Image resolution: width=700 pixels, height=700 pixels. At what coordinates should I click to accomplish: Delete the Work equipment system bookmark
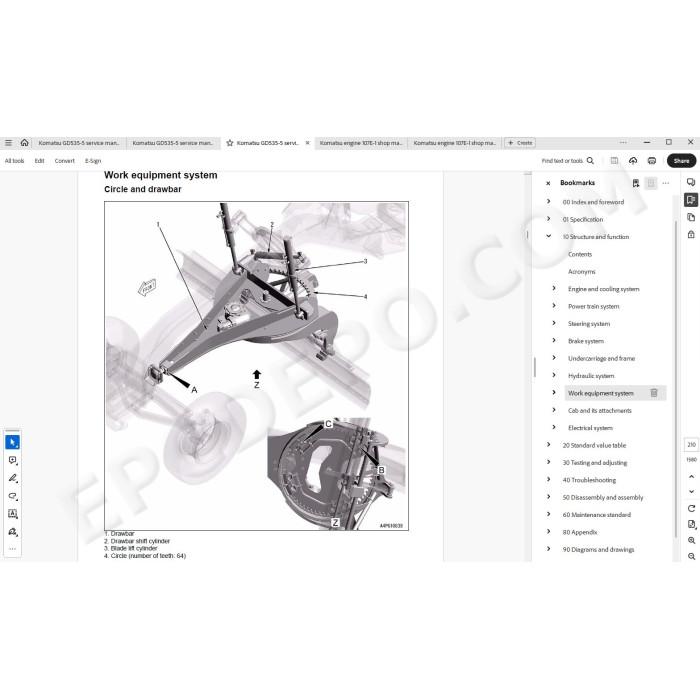[654, 393]
